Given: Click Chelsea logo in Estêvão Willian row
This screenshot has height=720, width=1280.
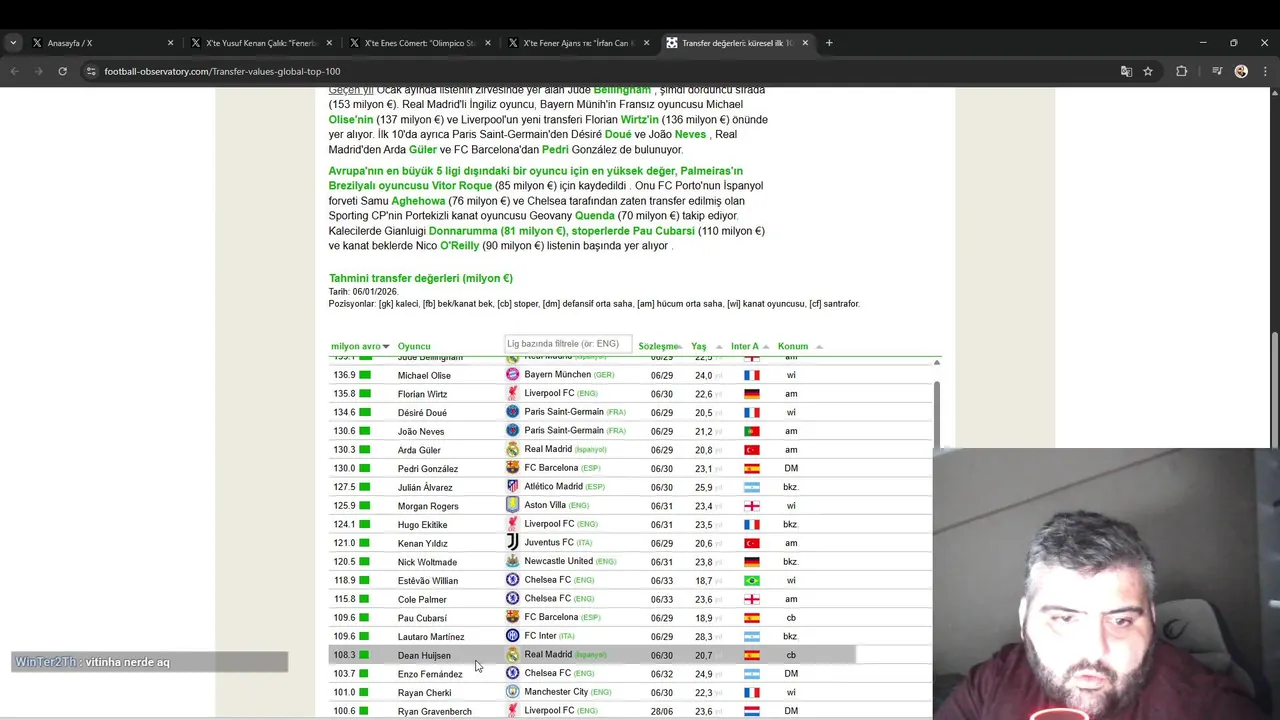Looking at the screenshot, I should tap(512, 580).
